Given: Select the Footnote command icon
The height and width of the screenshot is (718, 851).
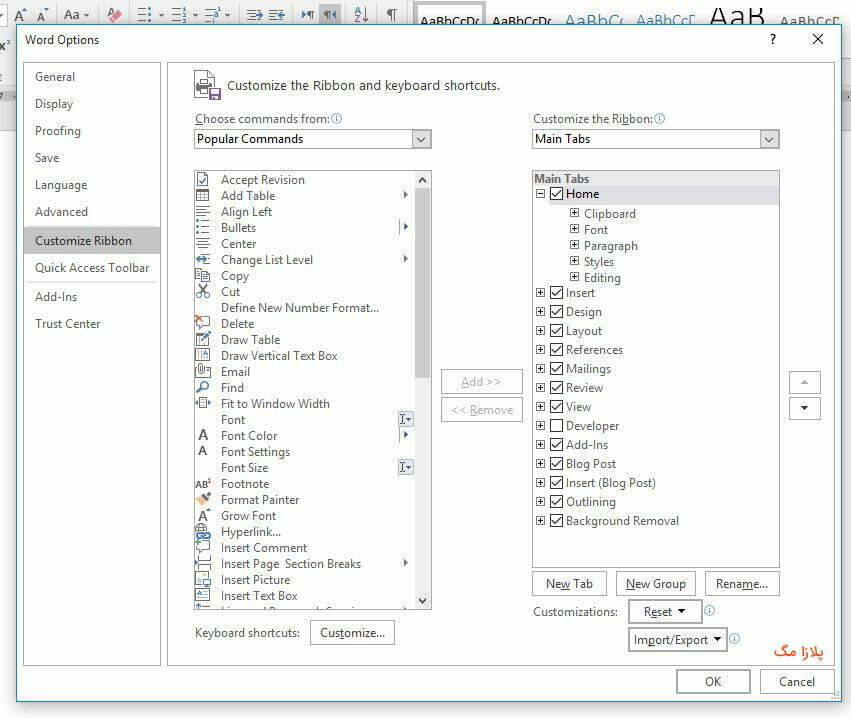Looking at the screenshot, I should coord(202,484).
